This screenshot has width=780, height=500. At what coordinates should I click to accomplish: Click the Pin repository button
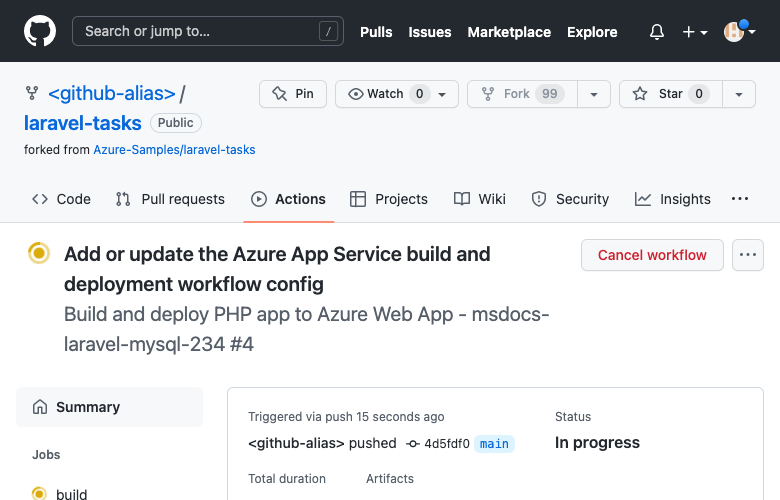(293, 94)
